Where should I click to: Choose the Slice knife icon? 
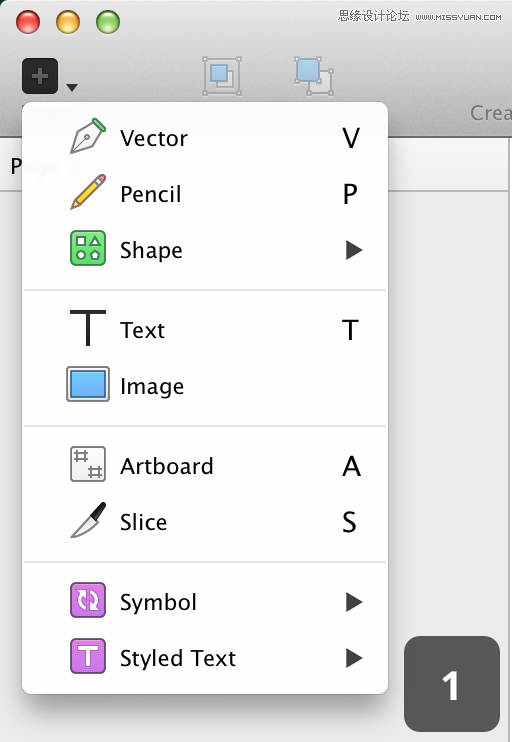click(88, 520)
